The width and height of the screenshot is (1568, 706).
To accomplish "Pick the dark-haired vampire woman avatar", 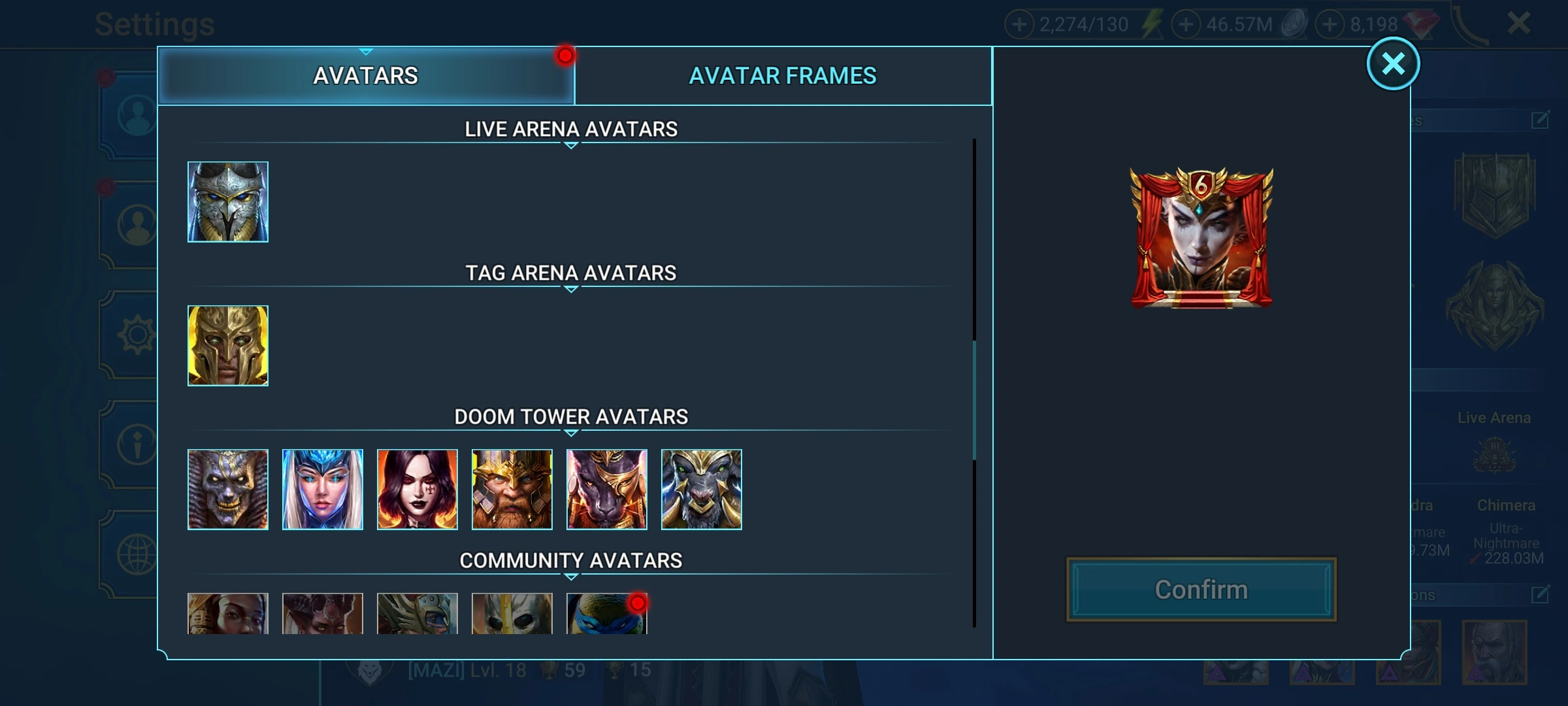I will point(417,490).
